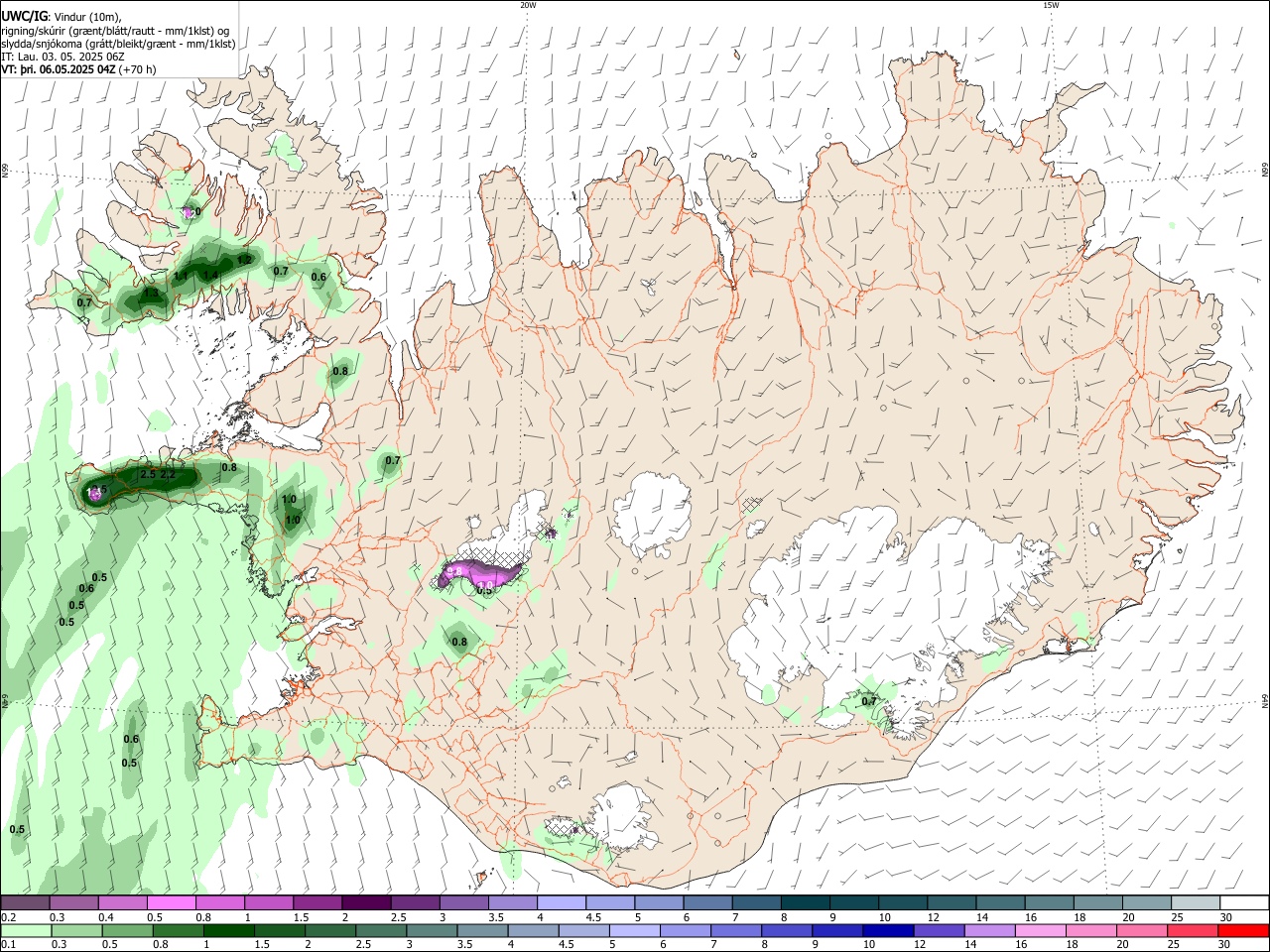Click the palest green rain swatch at 0.1
Image resolution: width=1270 pixels, height=952 pixels.
pos(27,930)
